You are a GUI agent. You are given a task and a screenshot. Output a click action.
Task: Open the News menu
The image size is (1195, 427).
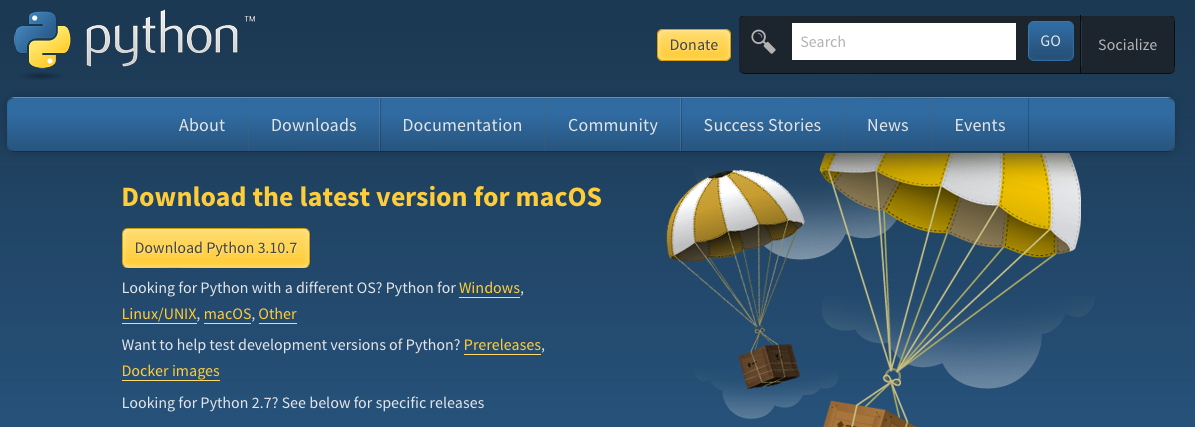tap(888, 125)
